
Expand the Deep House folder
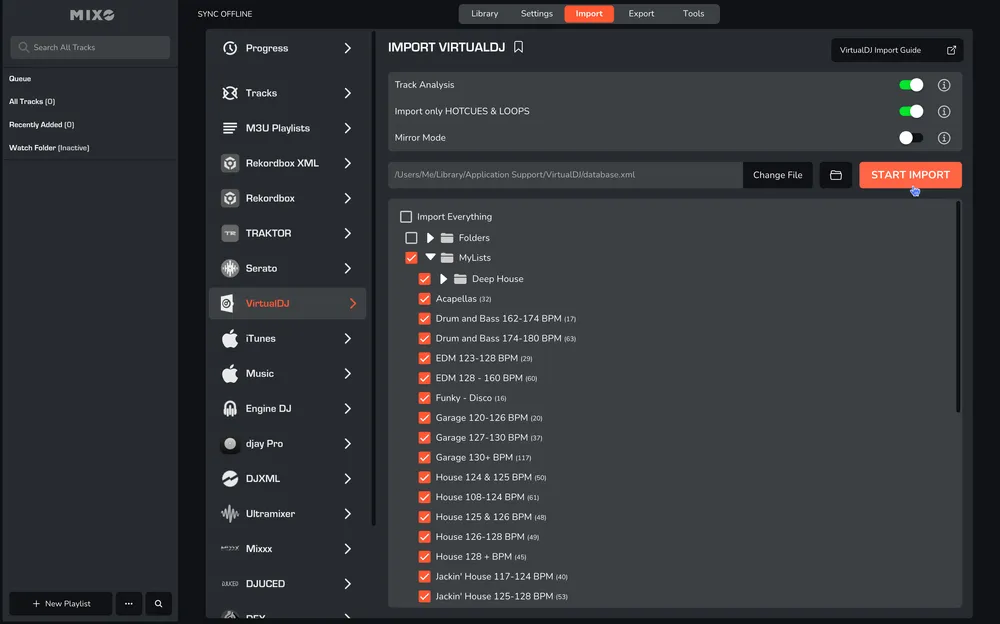[x=444, y=278]
